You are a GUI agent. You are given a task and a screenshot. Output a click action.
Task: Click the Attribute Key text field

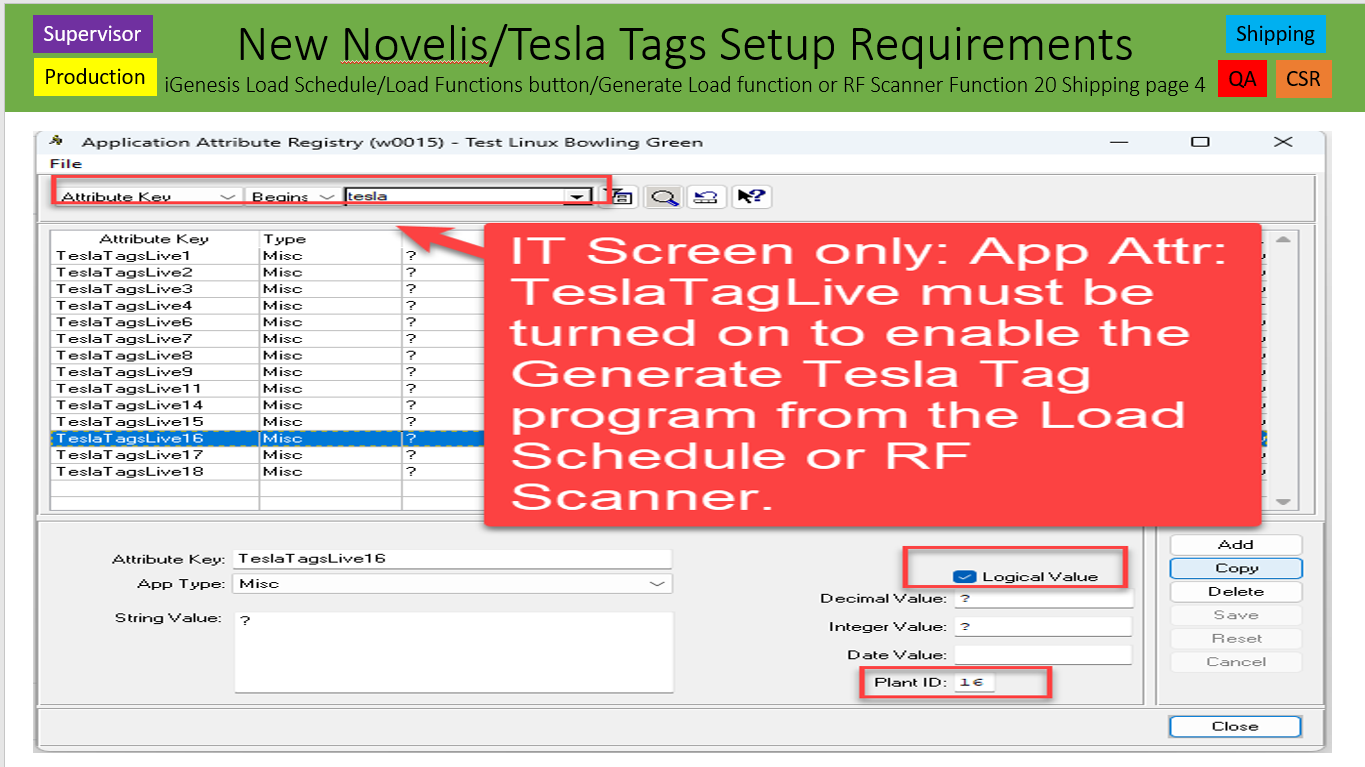click(x=453, y=559)
